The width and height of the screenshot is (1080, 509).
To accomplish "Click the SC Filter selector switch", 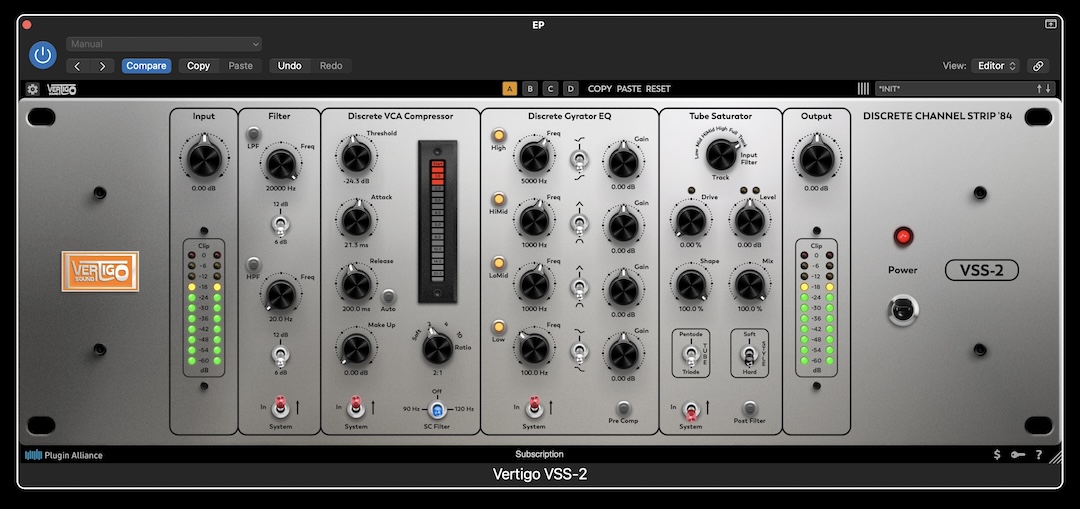I will [437, 410].
